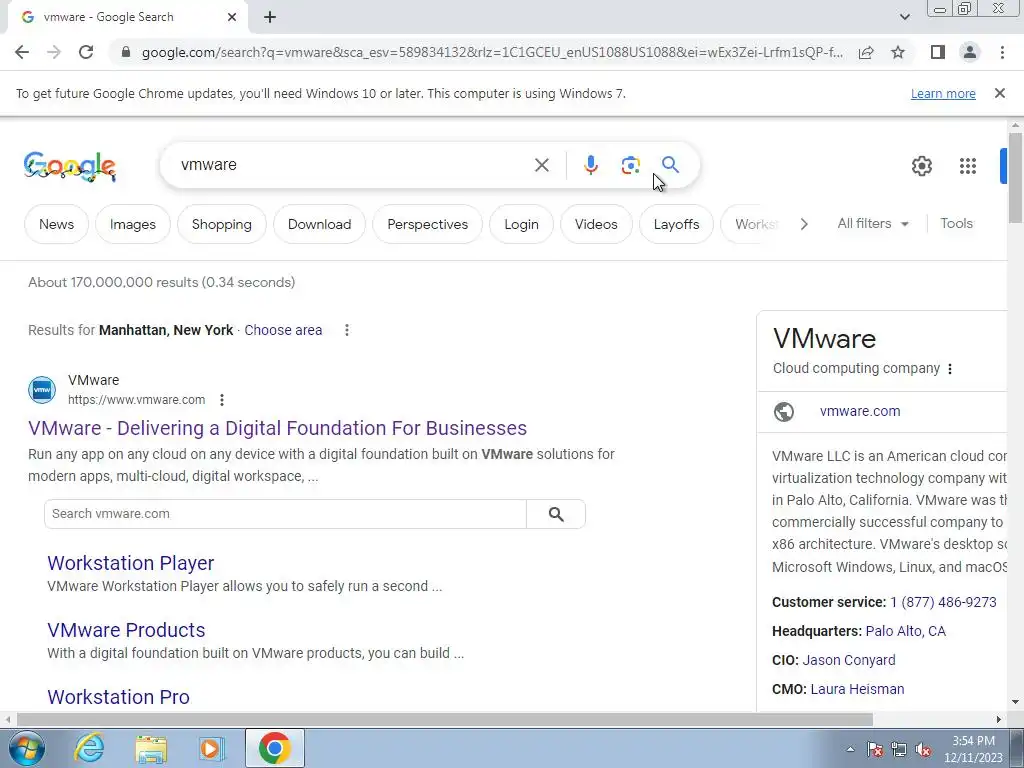Screen dimensions: 1024x768
Task: Click the Laura Heisman CMO link
Action: coord(857,689)
